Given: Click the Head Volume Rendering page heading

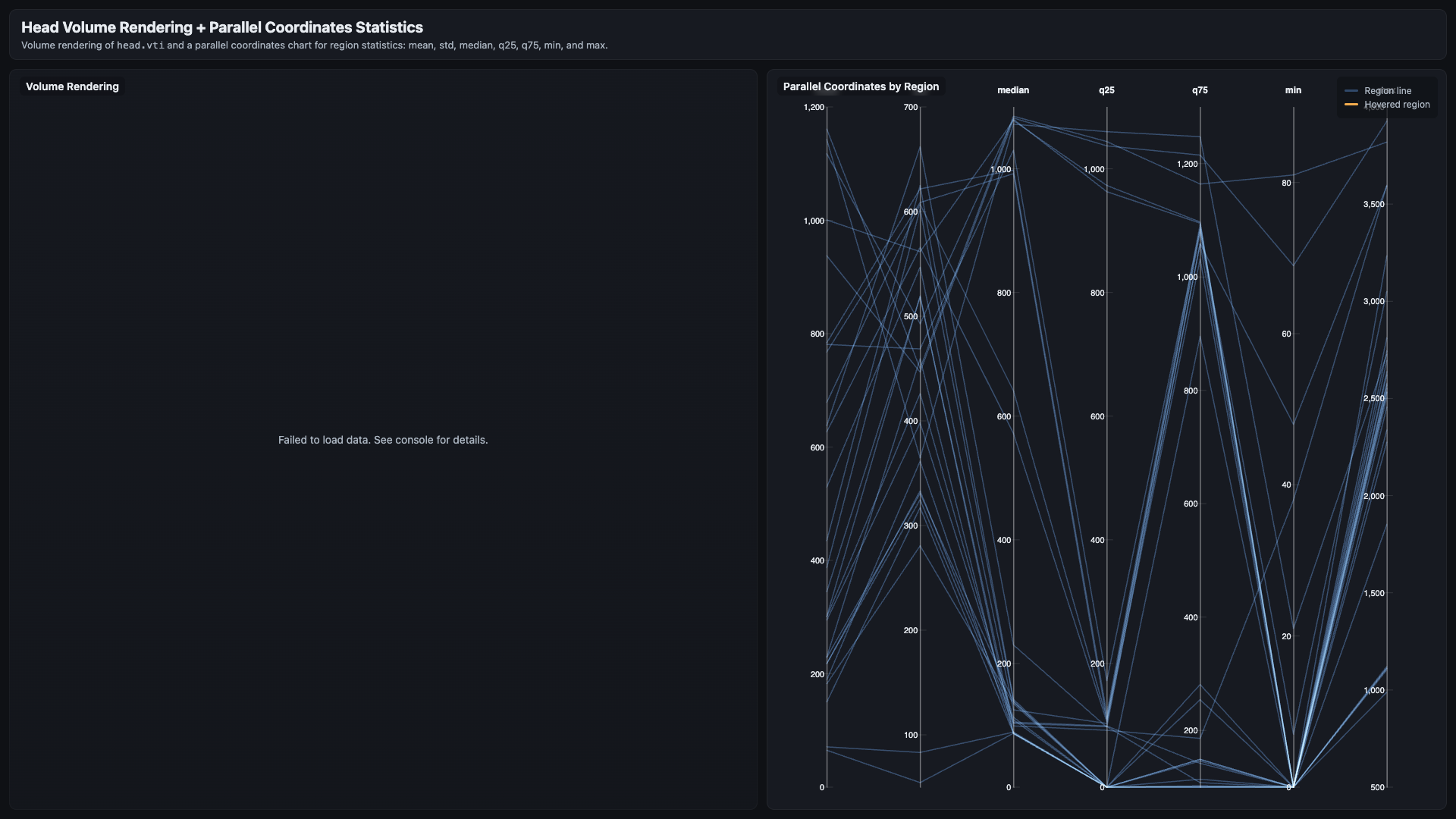Looking at the screenshot, I should pos(222,27).
